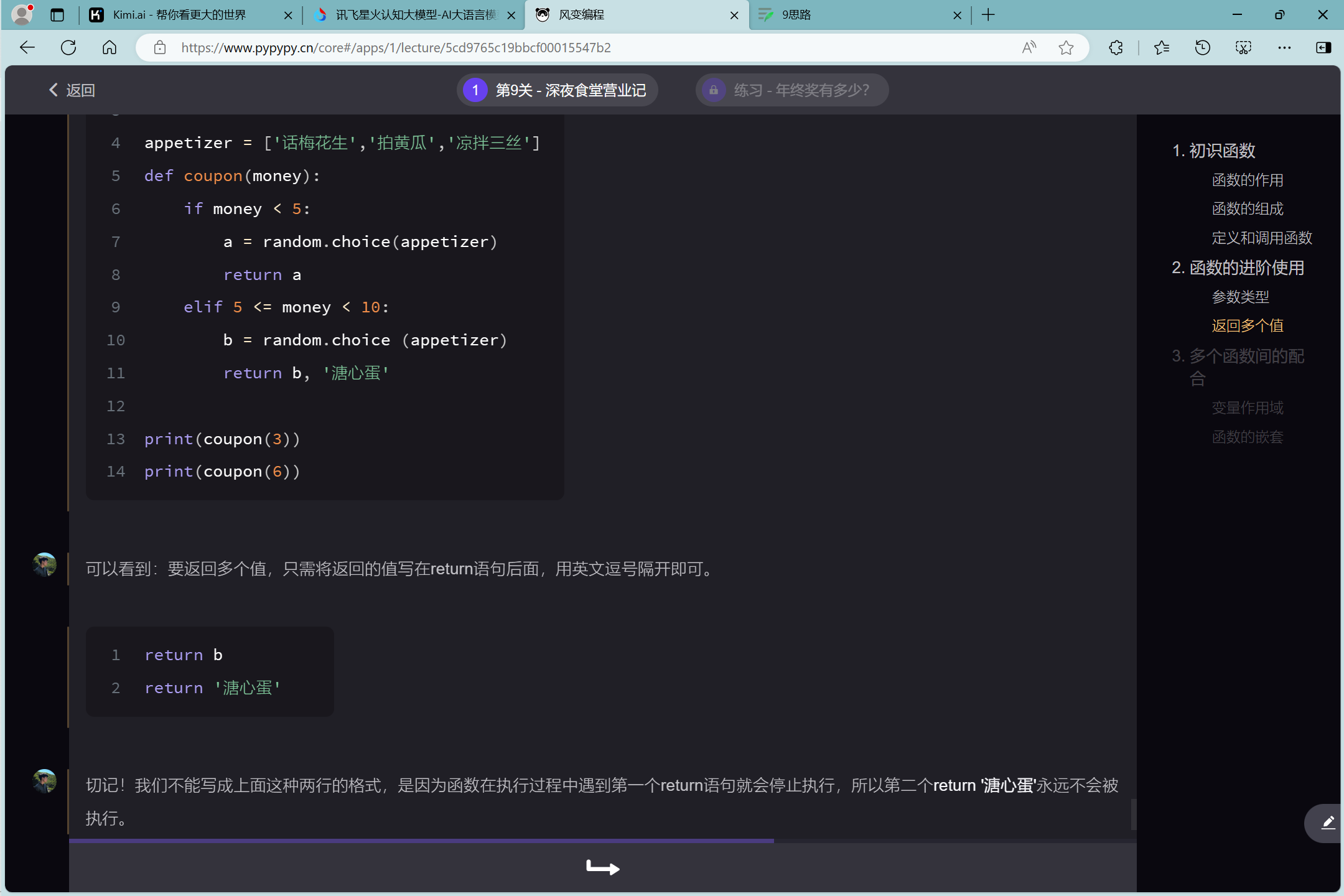The image size is (1344, 896).
Task: Open Settings and more ellipsis menu
Action: (x=1284, y=47)
